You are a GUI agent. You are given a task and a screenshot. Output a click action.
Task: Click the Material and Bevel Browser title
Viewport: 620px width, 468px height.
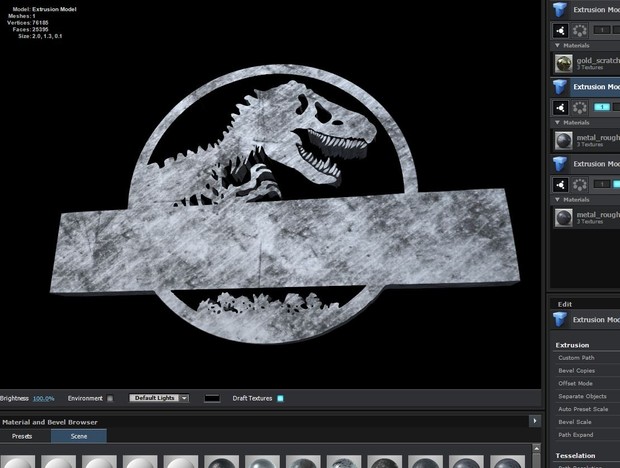[x=50, y=422]
